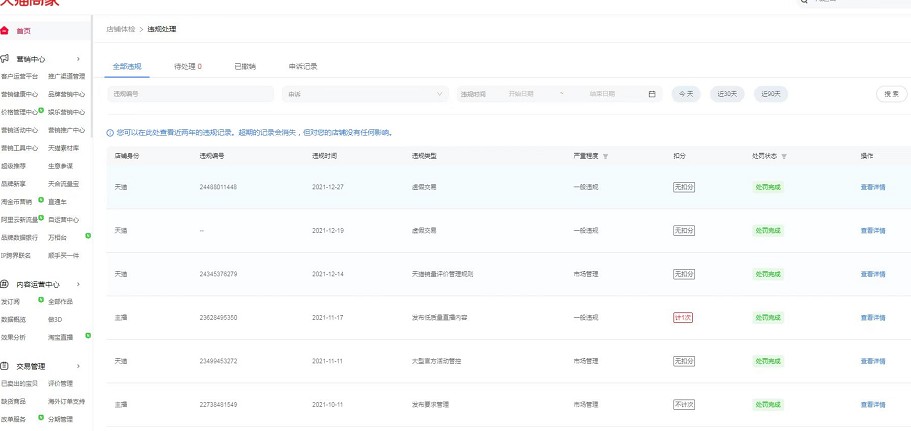Screen dimensions: 911x431
Task: Click 天猫销量评价管理规则 violation type
Action: 442,274
